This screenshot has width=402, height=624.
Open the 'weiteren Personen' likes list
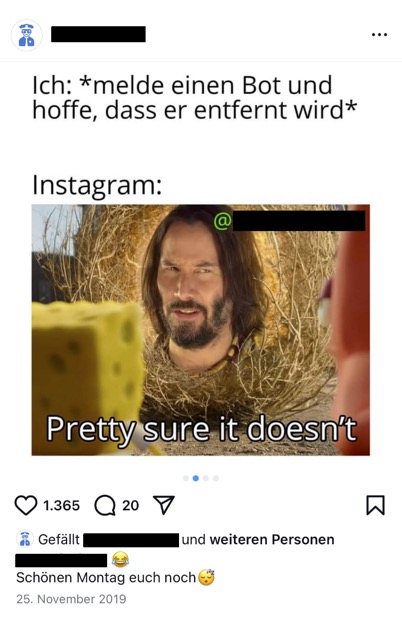tap(272, 540)
